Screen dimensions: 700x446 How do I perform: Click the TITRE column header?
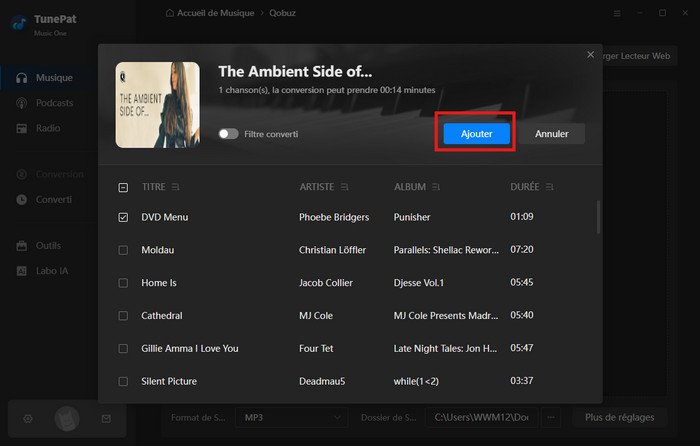pyautogui.click(x=154, y=187)
